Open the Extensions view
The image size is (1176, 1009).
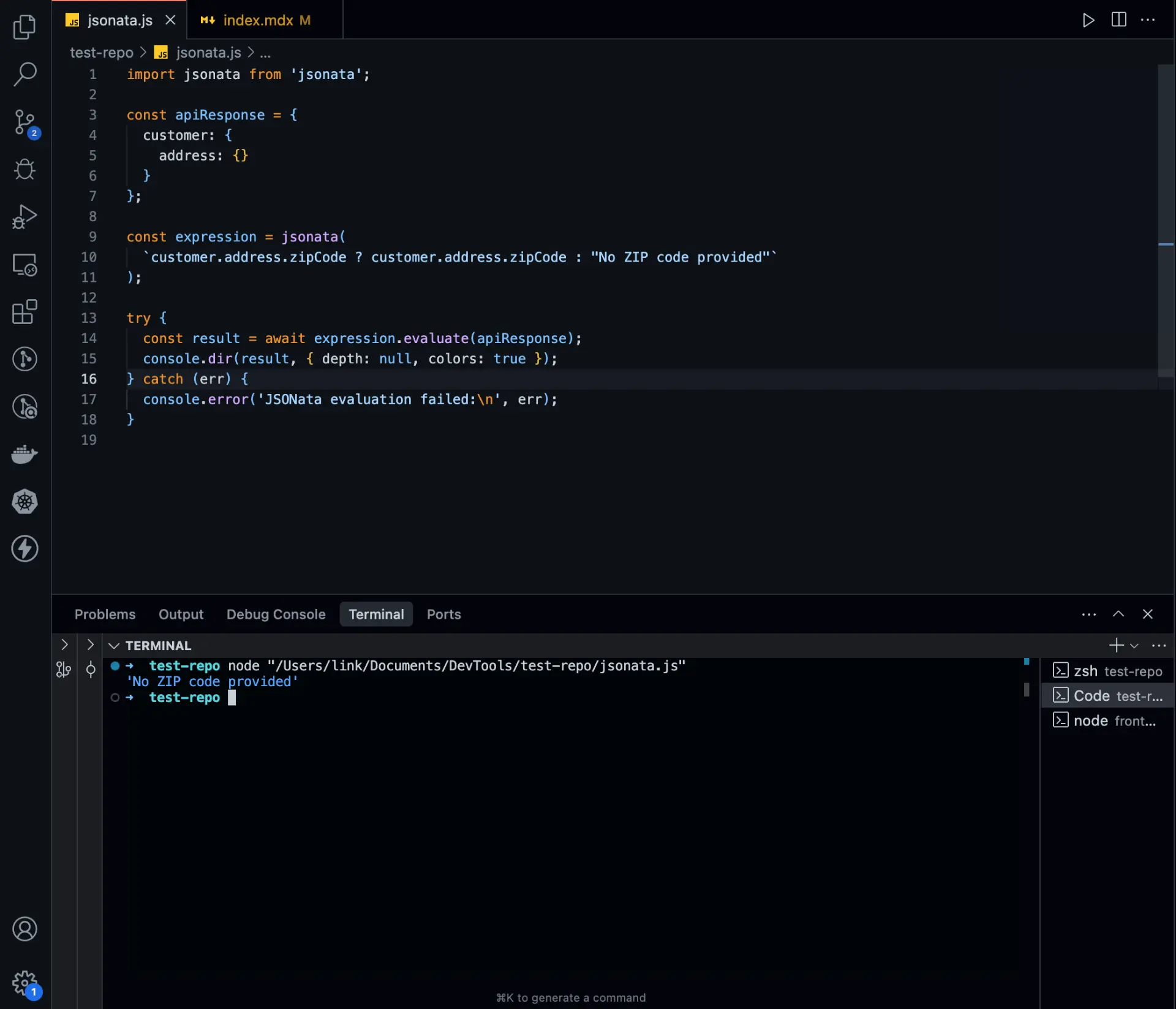[24, 312]
